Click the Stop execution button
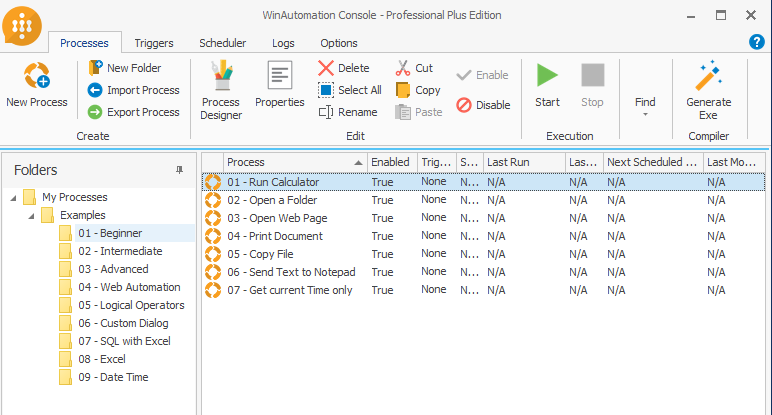The height and width of the screenshot is (415, 772). pyautogui.click(x=592, y=85)
